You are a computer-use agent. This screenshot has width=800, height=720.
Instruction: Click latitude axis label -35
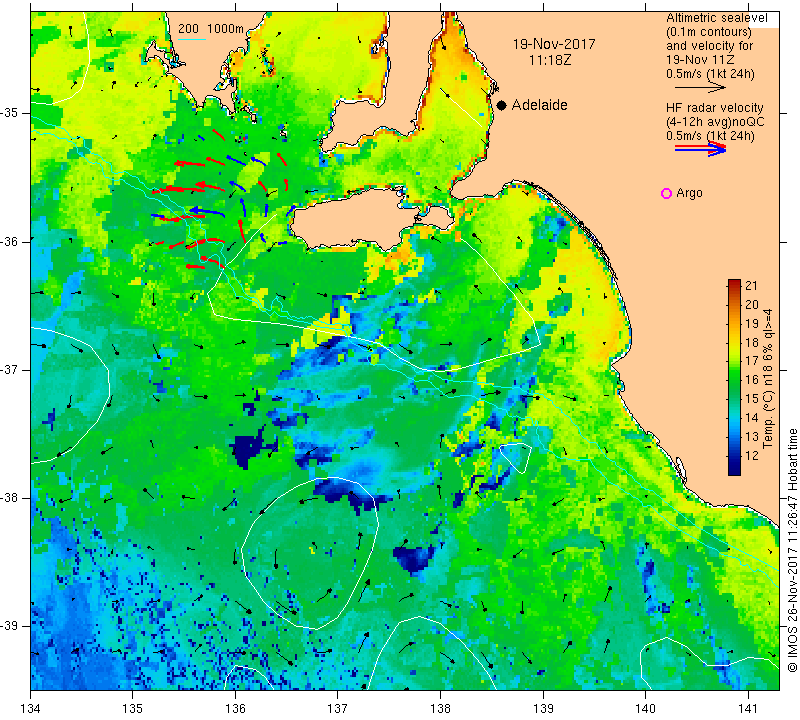click(x=10, y=113)
